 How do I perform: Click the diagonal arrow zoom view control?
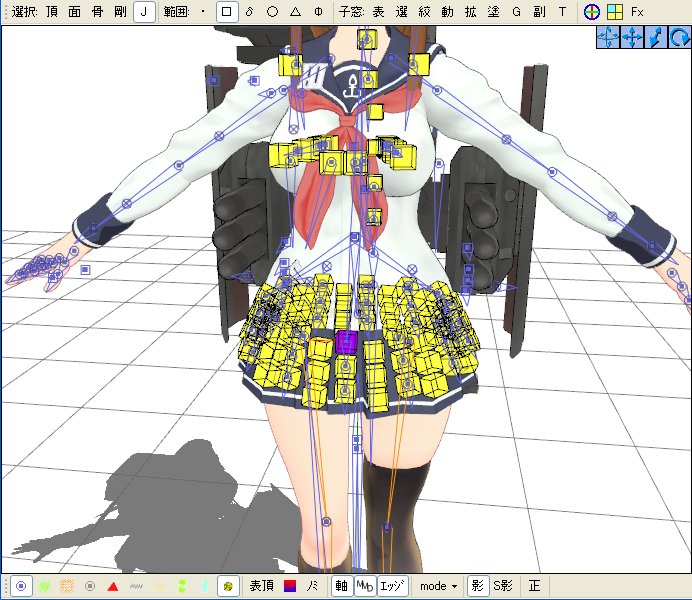[655, 37]
